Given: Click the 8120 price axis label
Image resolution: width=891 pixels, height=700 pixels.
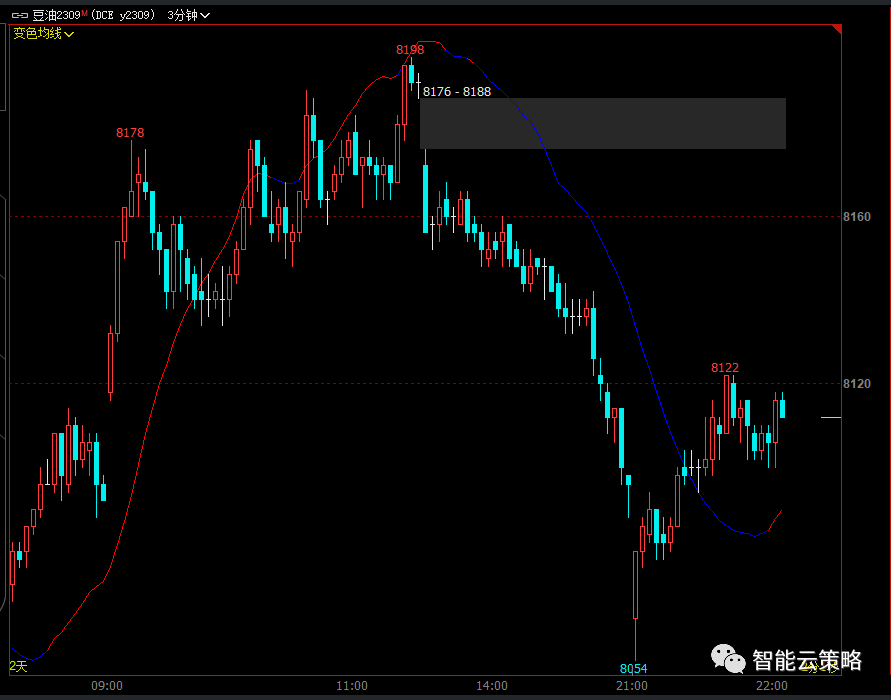Looking at the screenshot, I should click(856, 383).
